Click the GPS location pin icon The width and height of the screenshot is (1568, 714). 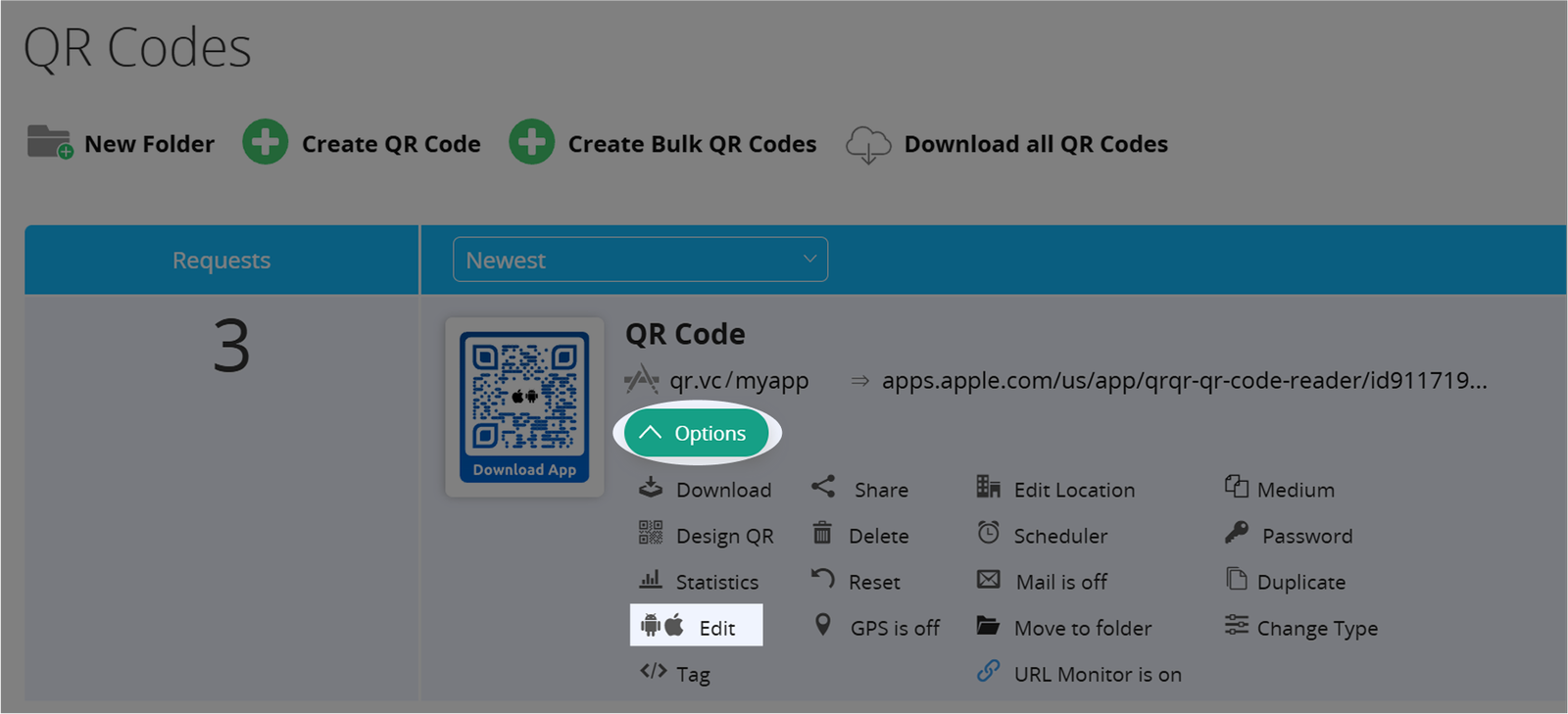coord(823,625)
